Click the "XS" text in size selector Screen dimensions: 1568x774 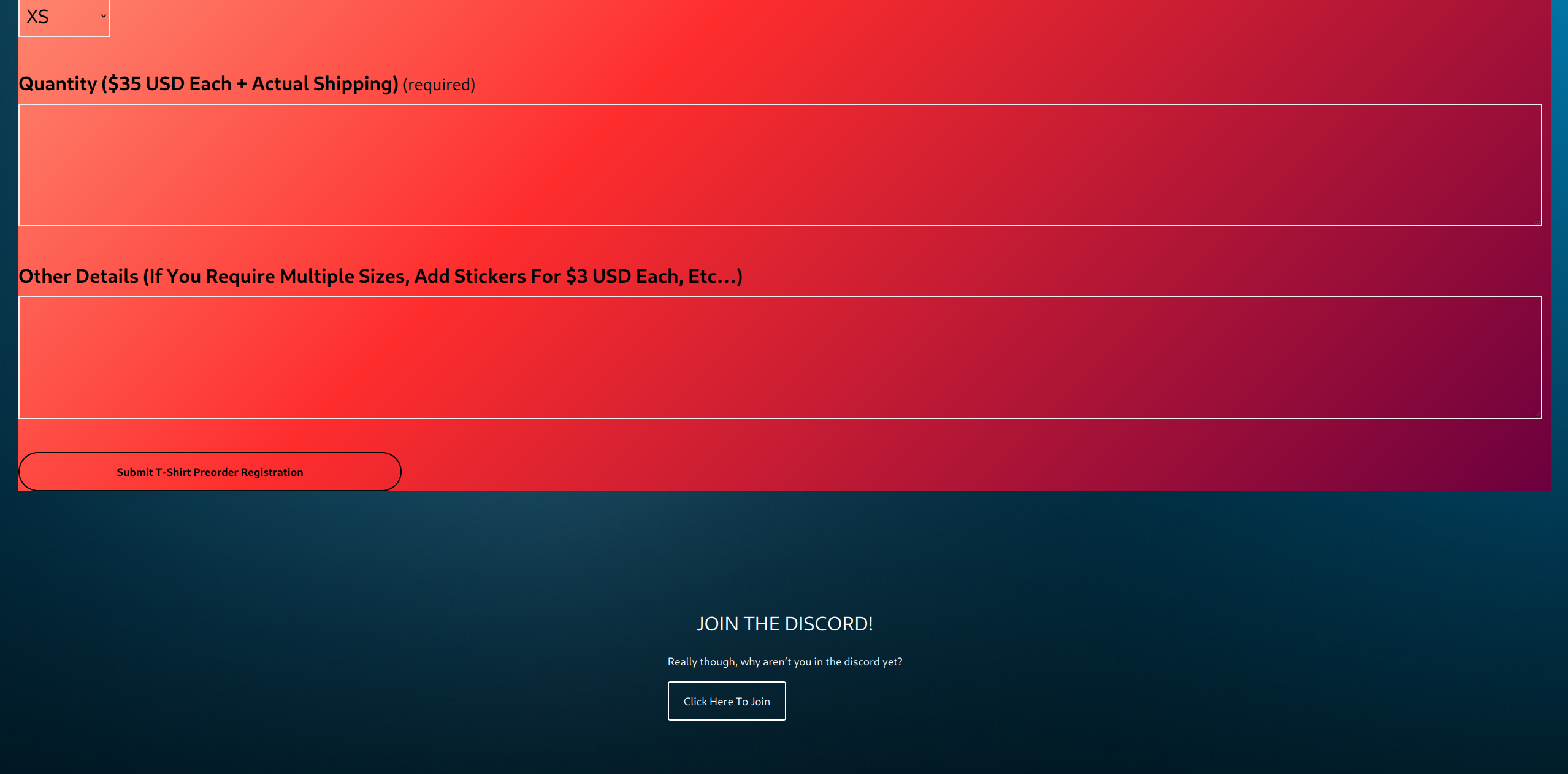(37, 17)
